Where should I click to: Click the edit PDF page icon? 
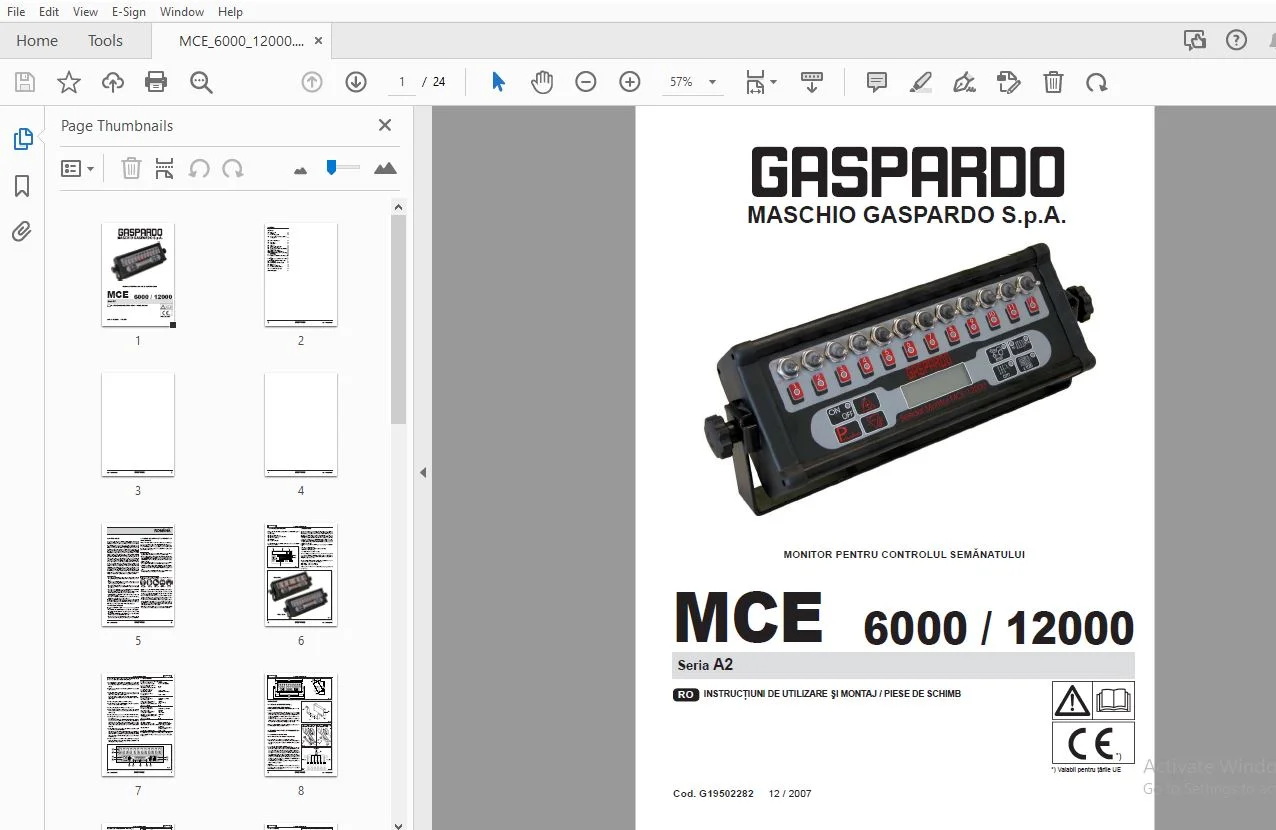click(1009, 82)
